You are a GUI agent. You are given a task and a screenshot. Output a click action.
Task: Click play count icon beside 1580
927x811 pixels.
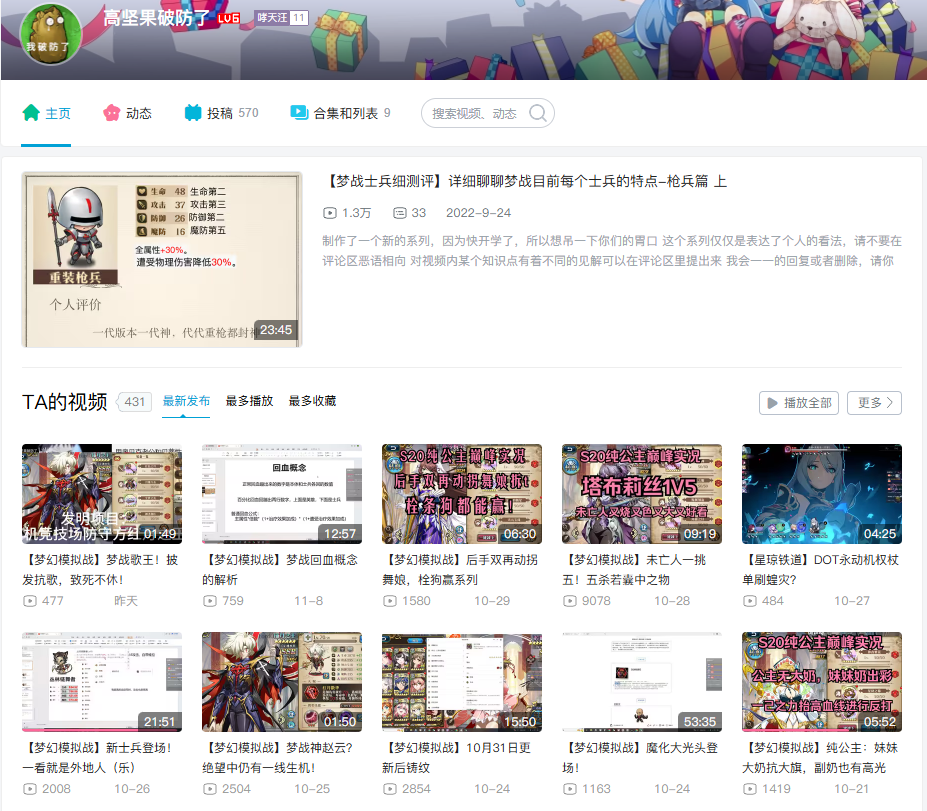coord(390,601)
